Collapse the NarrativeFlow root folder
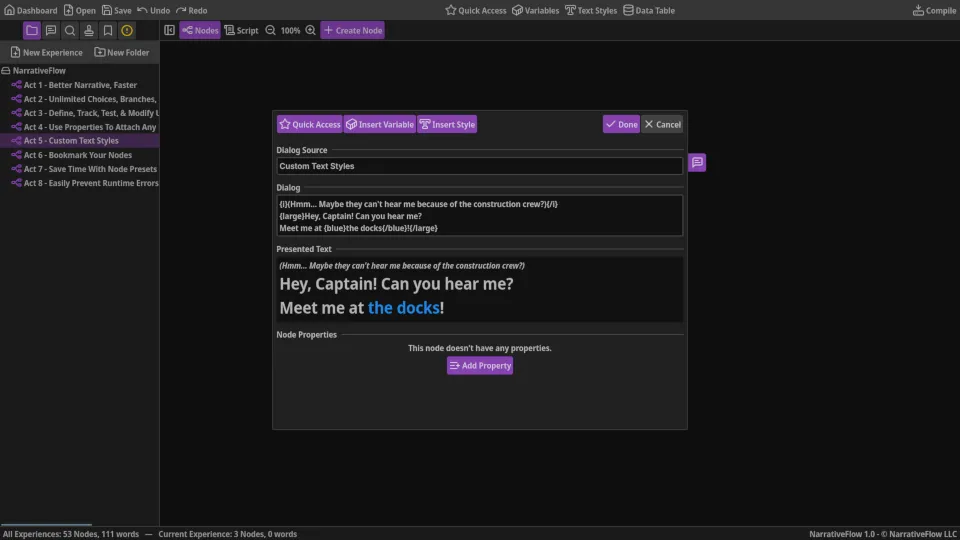Image resolution: width=960 pixels, height=540 pixels. tap(6, 71)
